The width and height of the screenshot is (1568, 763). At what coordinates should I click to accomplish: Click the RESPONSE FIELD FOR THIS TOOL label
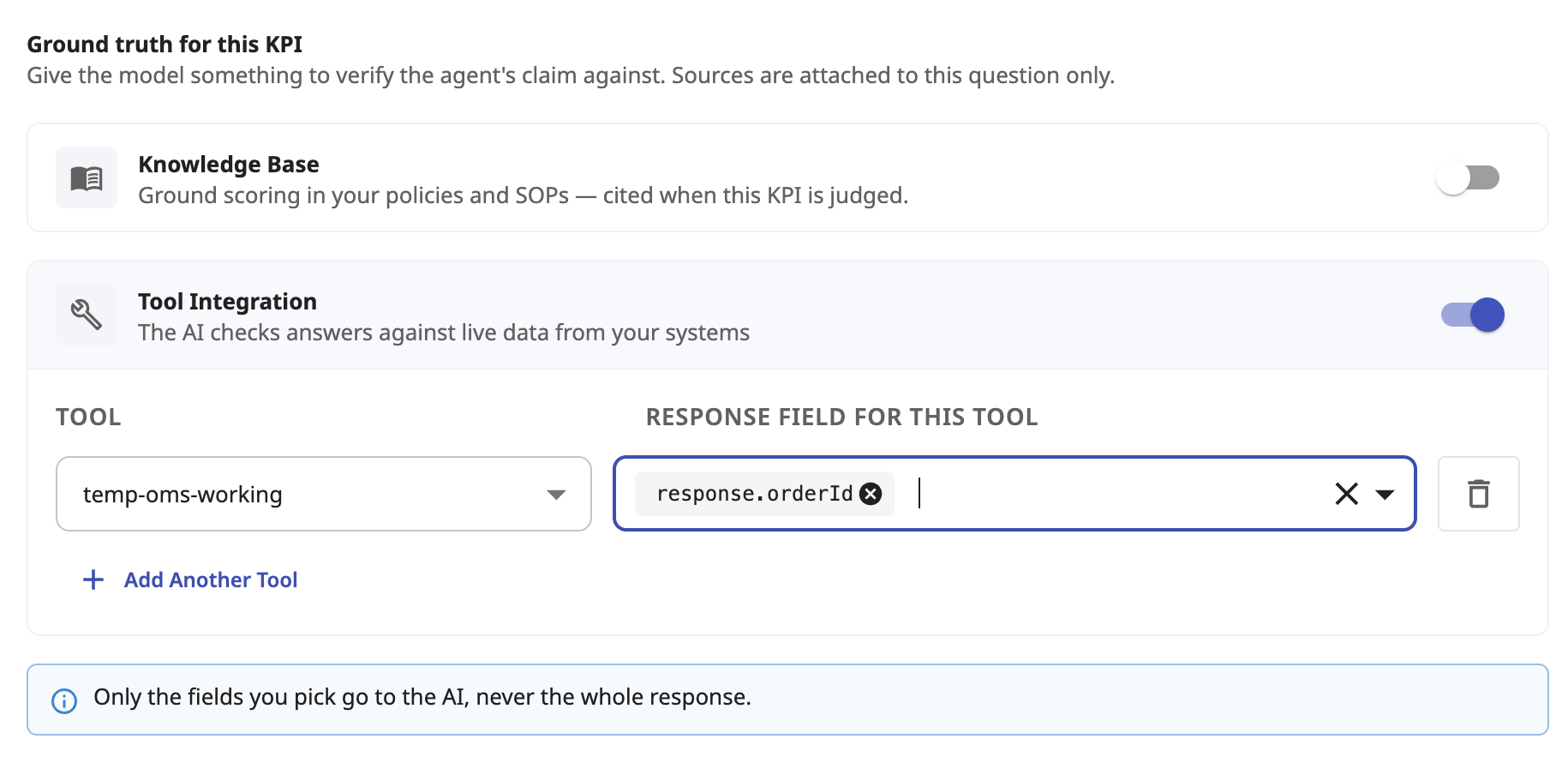pyautogui.click(x=842, y=418)
